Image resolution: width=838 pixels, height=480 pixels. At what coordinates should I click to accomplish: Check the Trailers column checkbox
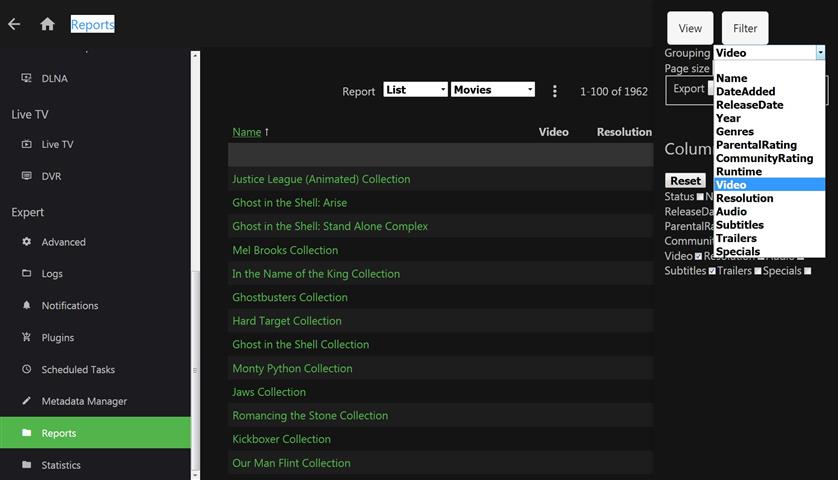(x=757, y=271)
